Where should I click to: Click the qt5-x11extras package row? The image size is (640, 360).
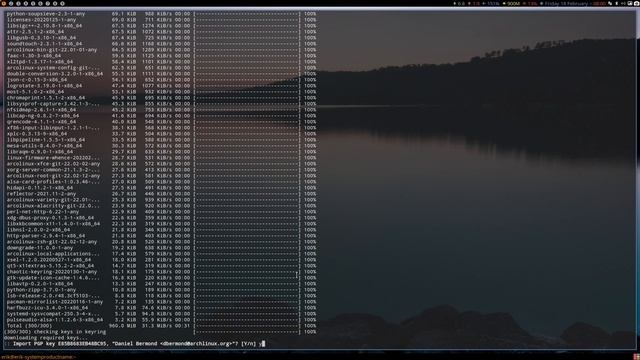click(161, 266)
